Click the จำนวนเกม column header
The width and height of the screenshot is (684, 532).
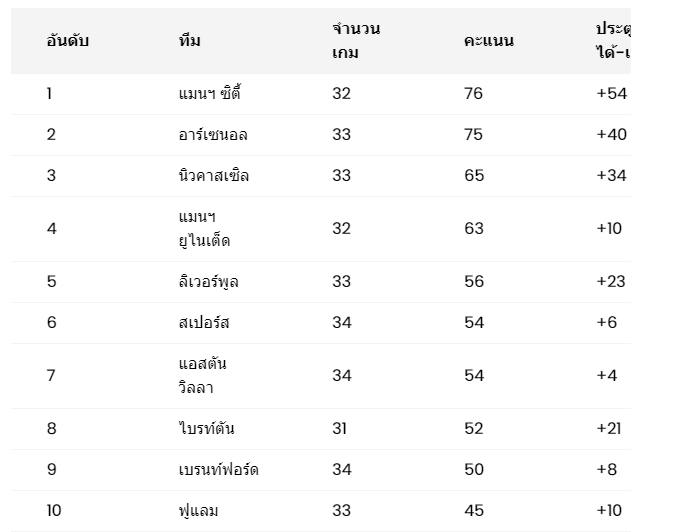pyautogui.click(x=356, y=41)
